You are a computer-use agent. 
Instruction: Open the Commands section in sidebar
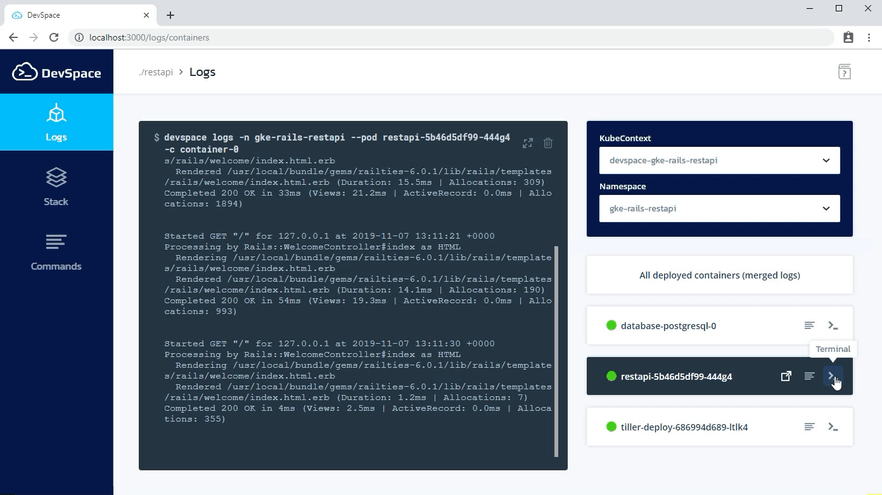coord(56,251)
